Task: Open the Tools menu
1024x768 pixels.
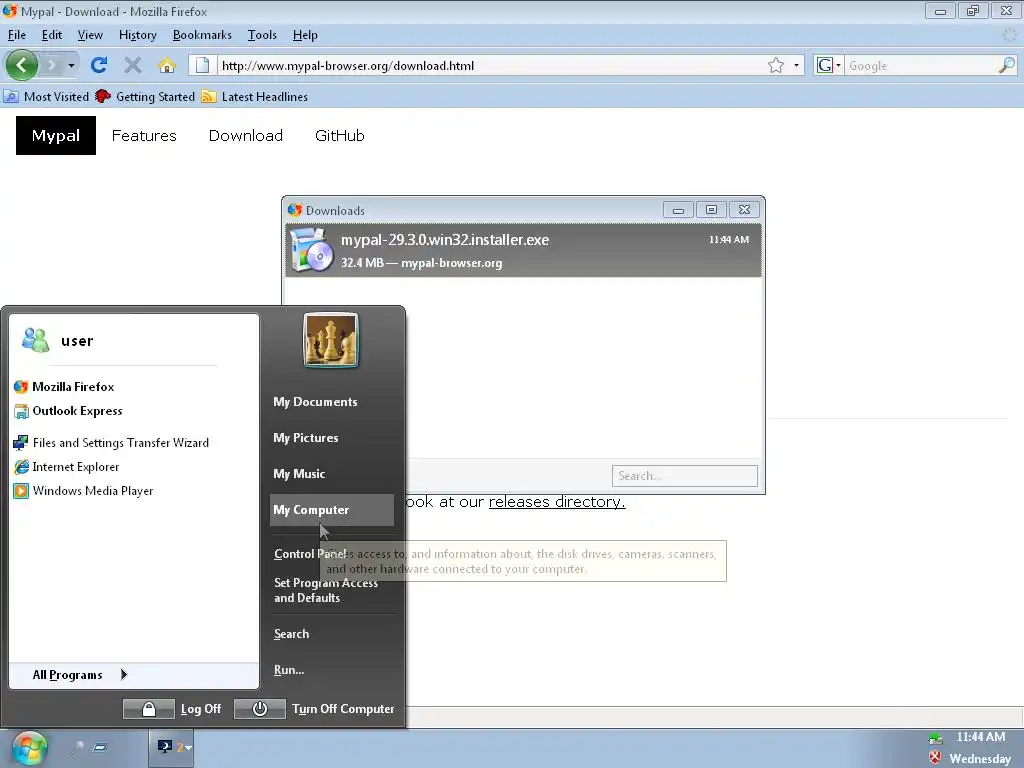Action: pyautogui.click(x=262, y=35)
